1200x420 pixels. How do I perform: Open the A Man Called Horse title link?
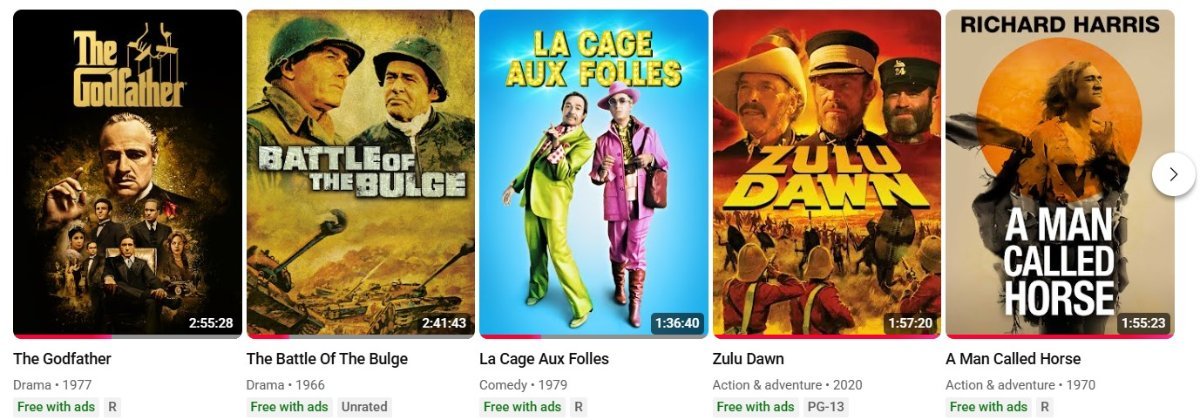click(x=1013, y=359)
